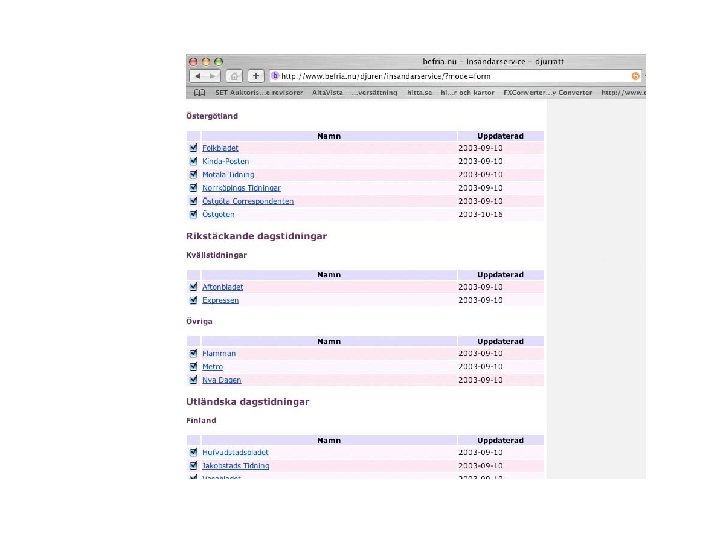Screen dimensions: 720x540
Task: Toggle the Nya Dagen checkbox
Action: 193,380
